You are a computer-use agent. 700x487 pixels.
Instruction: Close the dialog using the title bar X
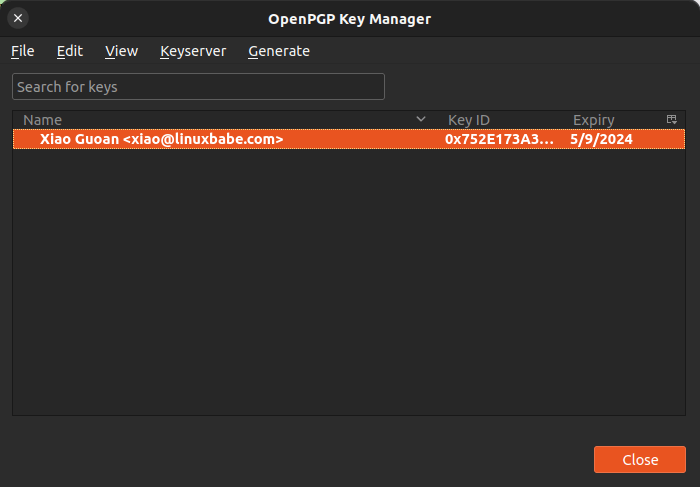(x=18, y=18)
